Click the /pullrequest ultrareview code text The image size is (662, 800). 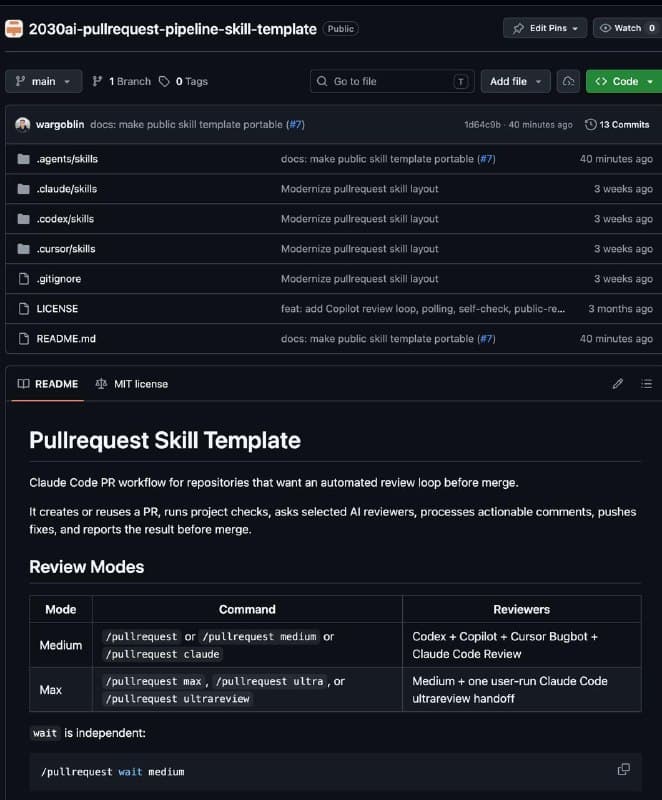(177, 699)
